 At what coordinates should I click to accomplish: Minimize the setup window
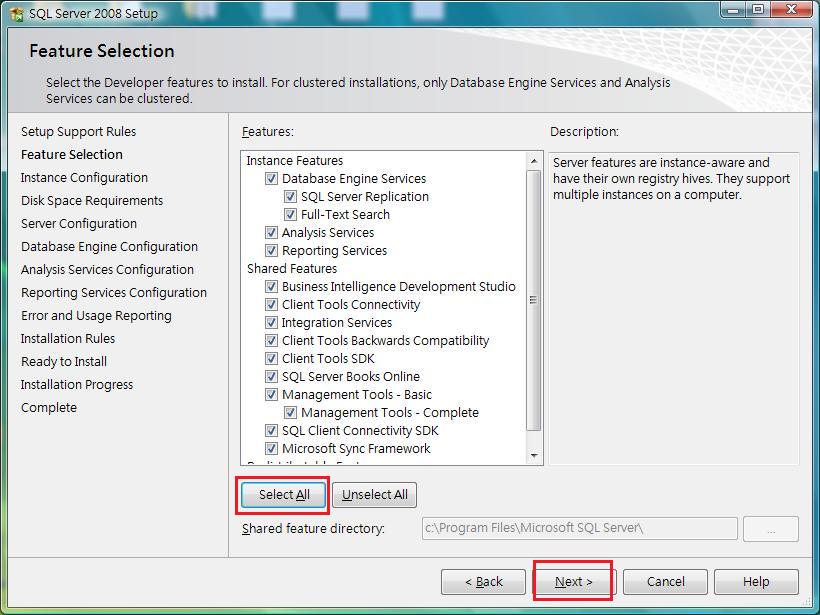click(x=733, y=10)
